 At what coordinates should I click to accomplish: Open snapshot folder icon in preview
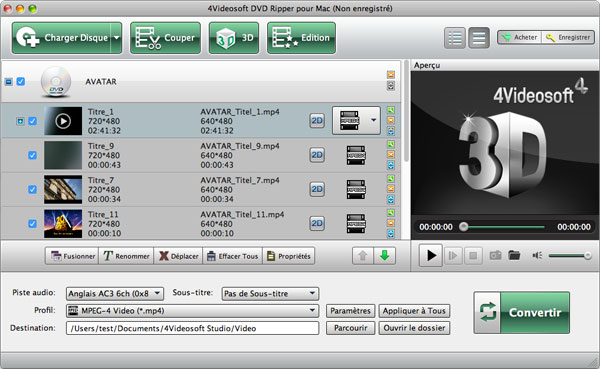514,255
